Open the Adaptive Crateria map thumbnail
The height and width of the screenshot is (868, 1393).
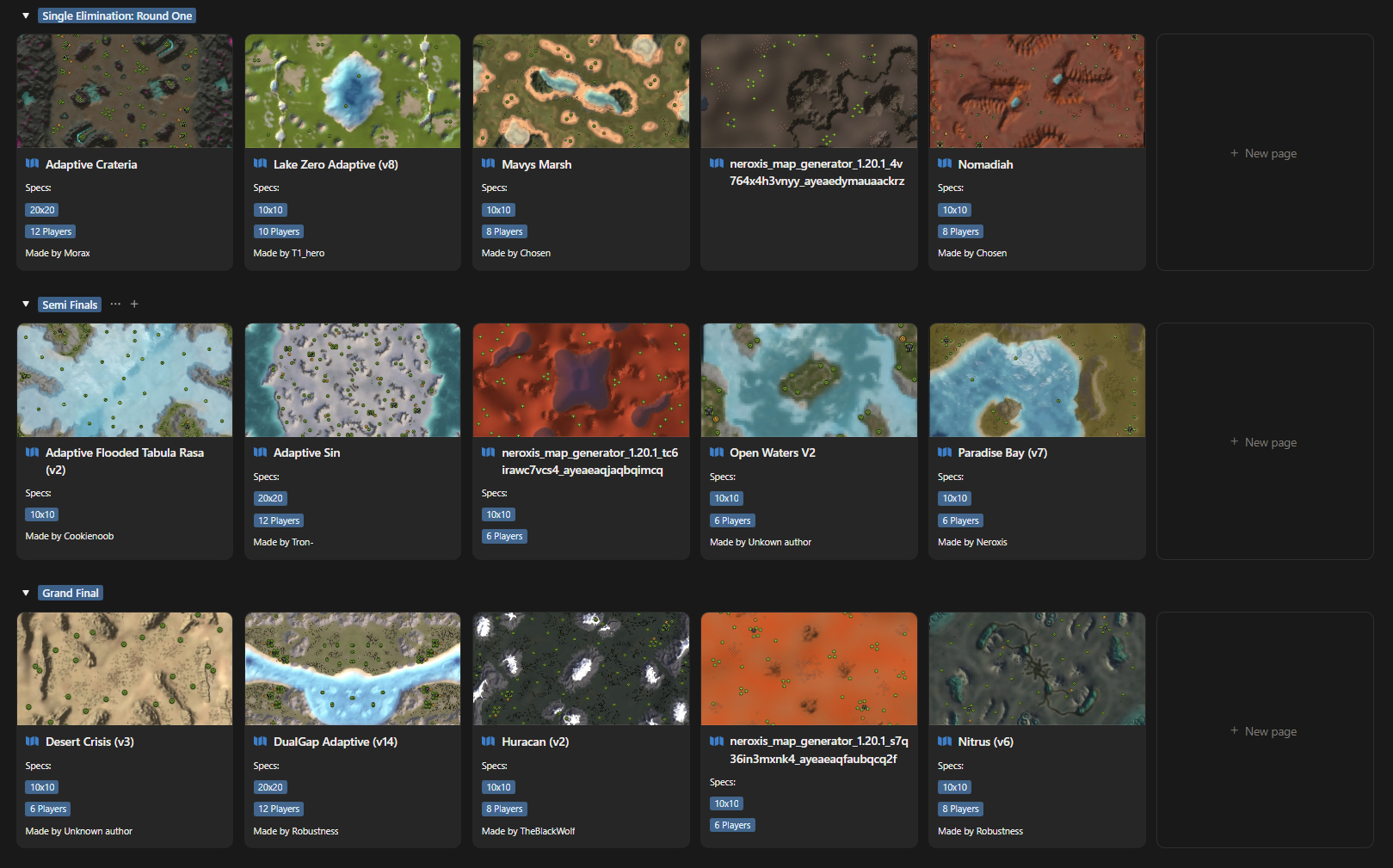click(125, 91)
